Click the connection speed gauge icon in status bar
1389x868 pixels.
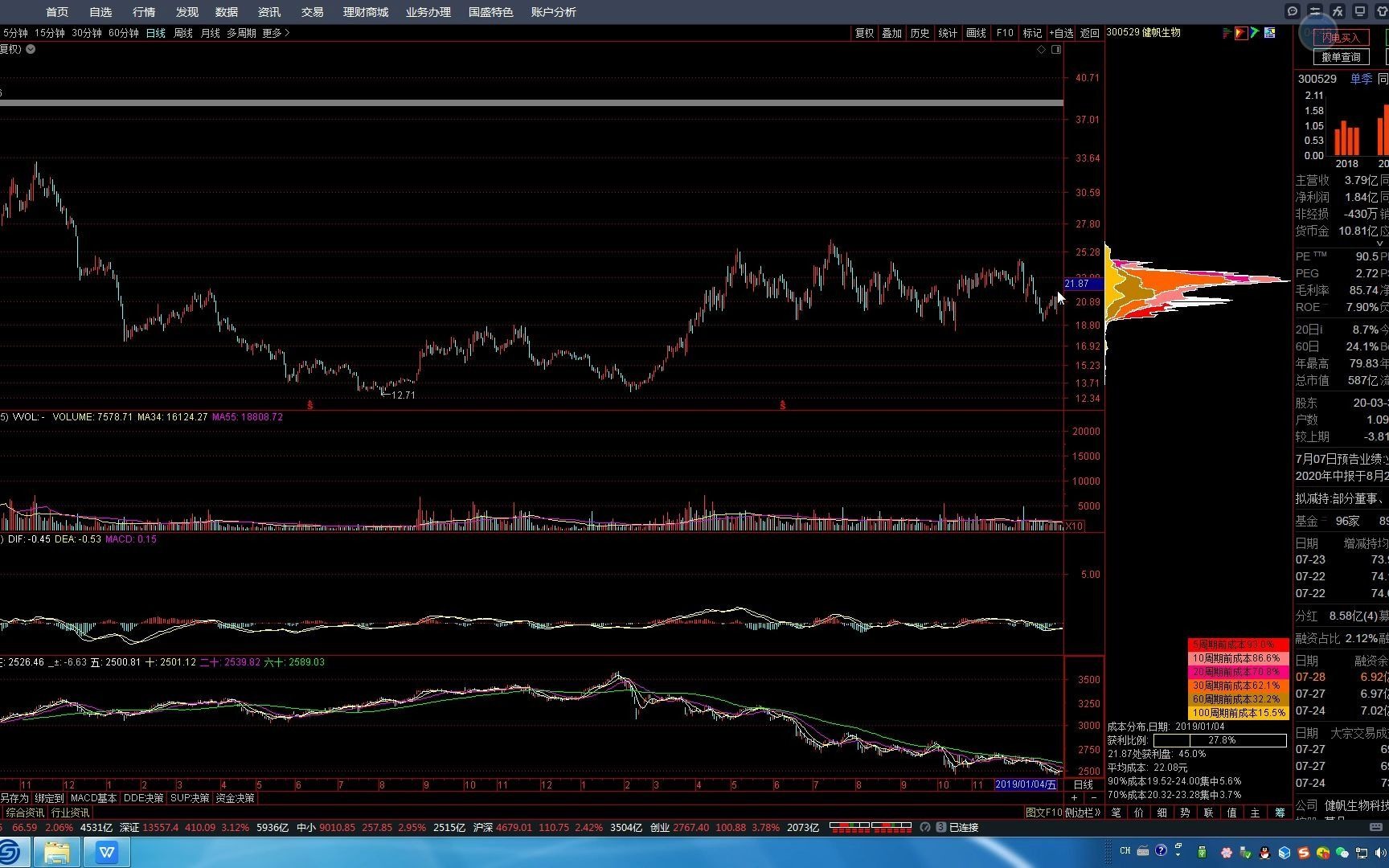(x=925, y=827)
